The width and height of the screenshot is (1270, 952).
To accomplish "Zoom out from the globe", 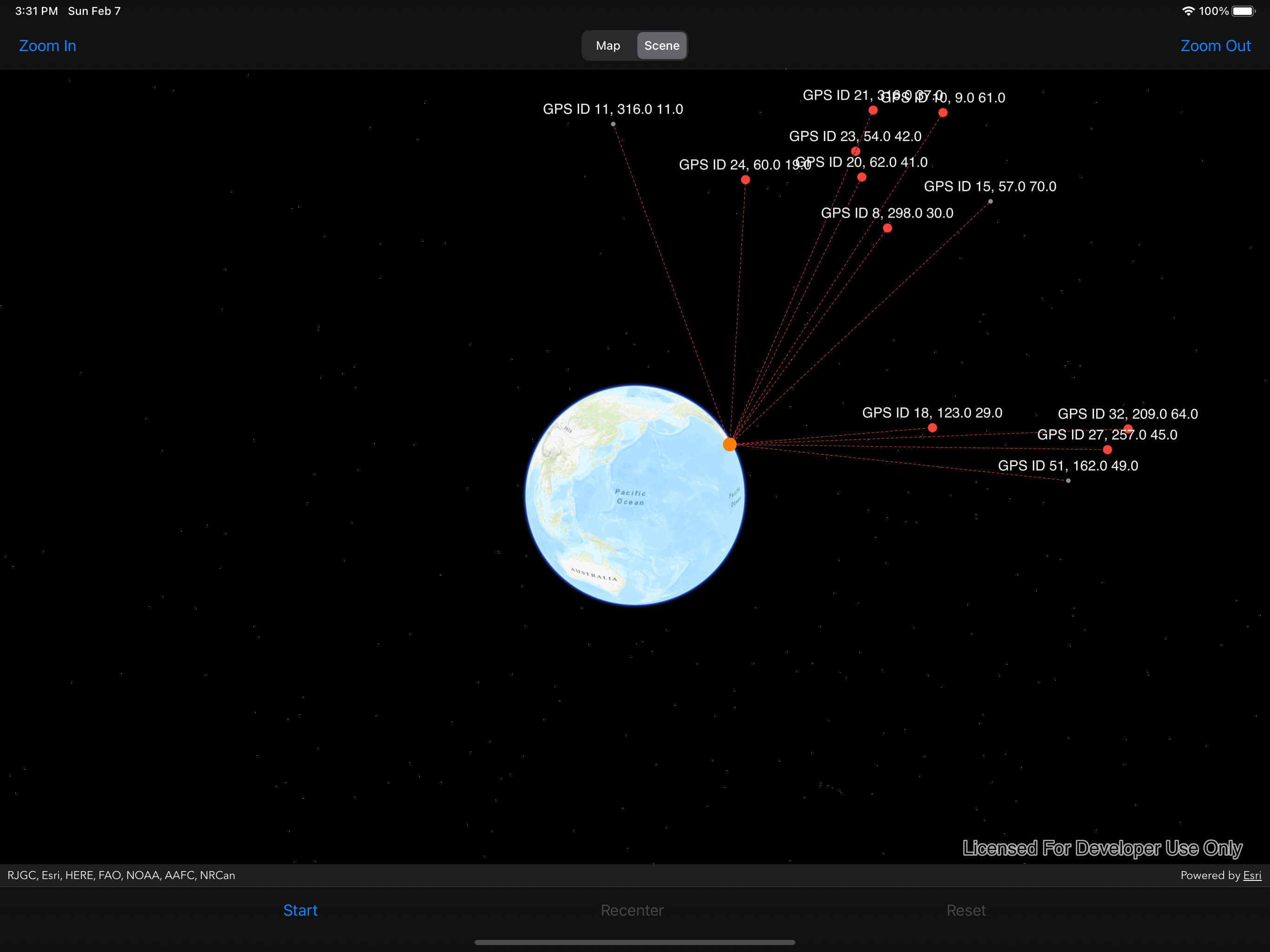I will (x=1216, y=46).
